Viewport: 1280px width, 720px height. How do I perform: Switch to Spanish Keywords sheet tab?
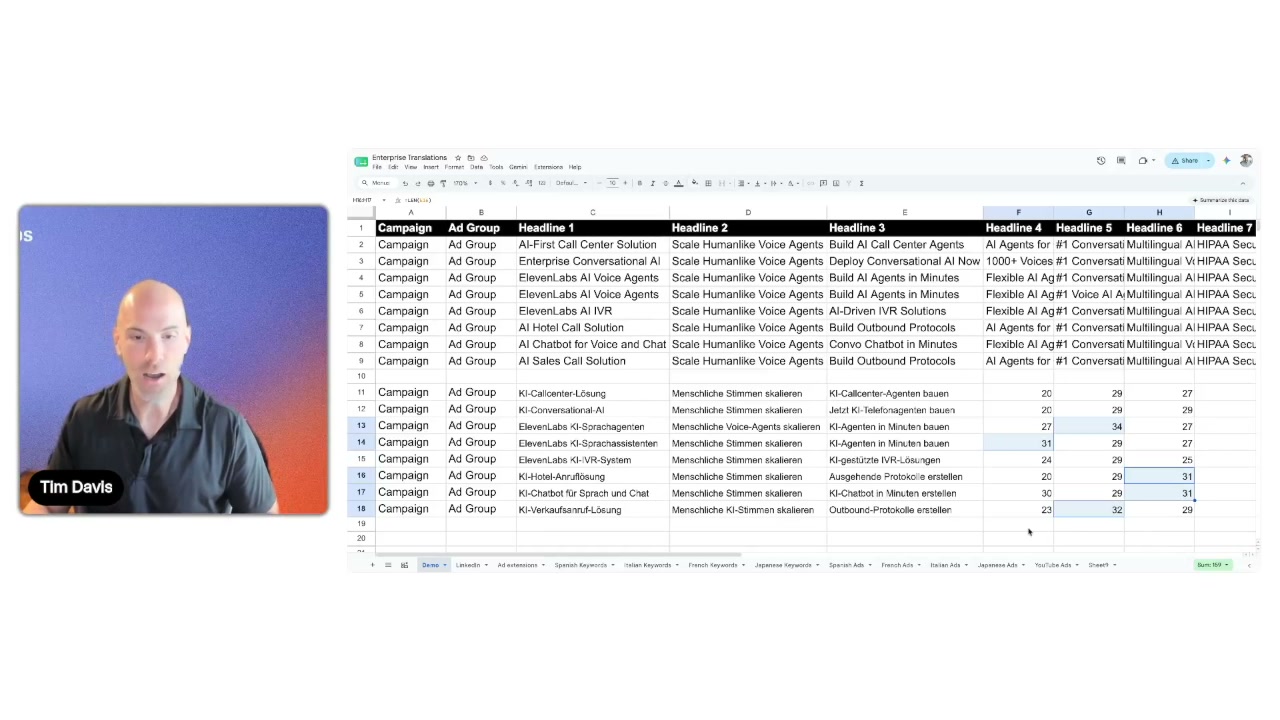[x=580, y=565]
